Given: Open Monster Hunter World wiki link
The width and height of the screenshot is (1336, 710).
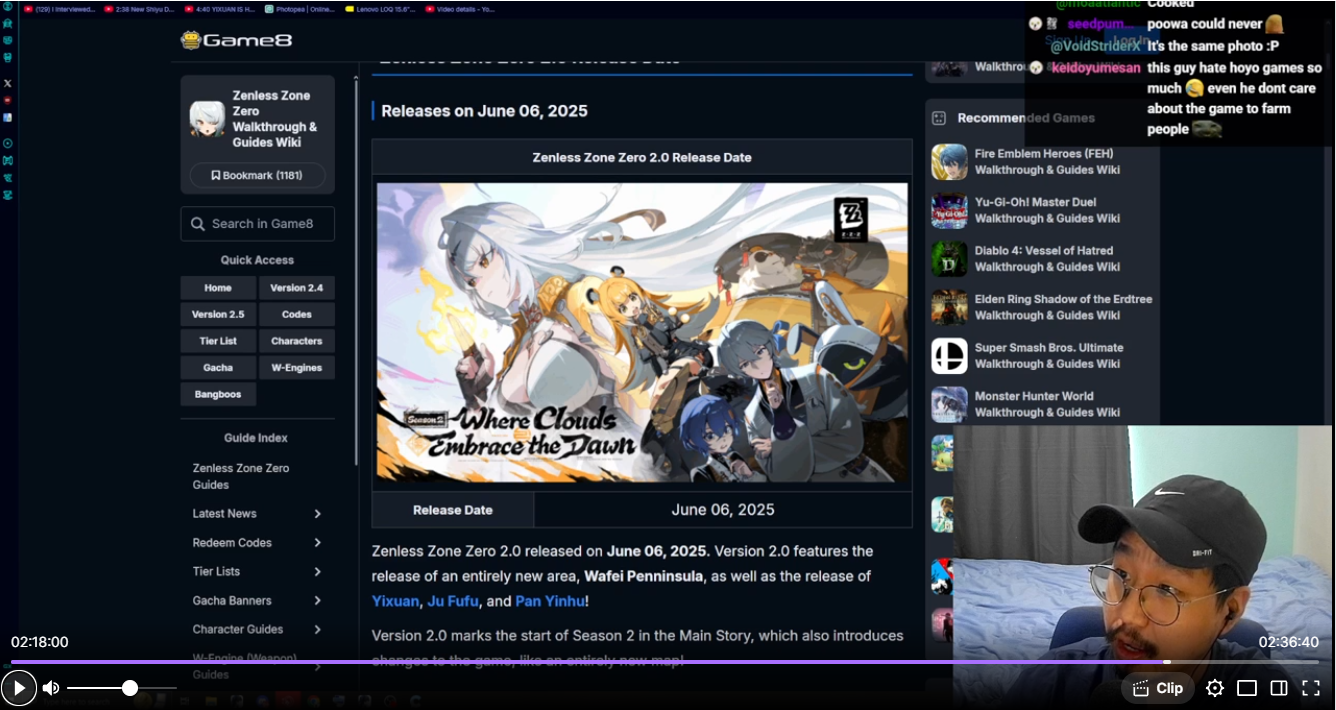Looking at the screenshot, I should click(x=1047, y=405).
